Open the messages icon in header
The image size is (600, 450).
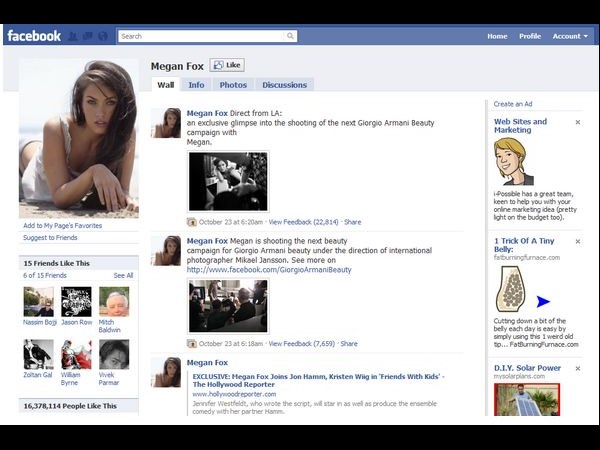tap(88, 36)
